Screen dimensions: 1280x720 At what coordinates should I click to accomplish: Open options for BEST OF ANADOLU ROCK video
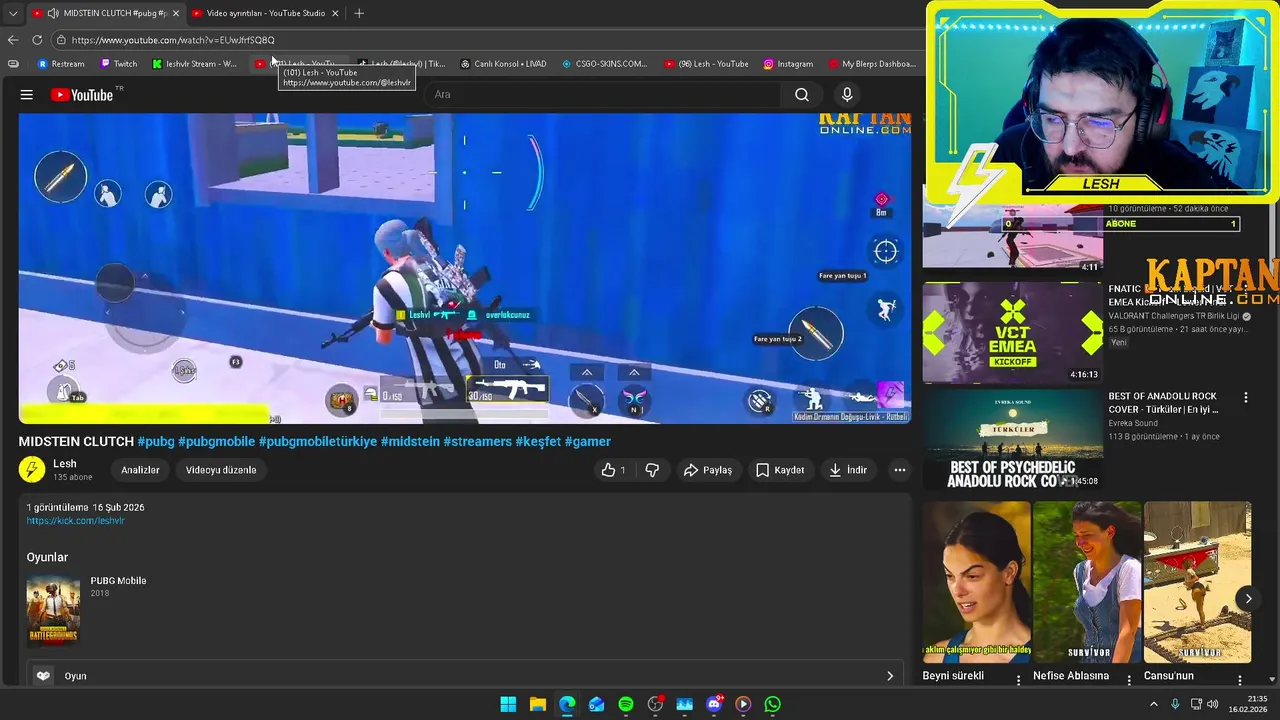tap(1245, 398)
